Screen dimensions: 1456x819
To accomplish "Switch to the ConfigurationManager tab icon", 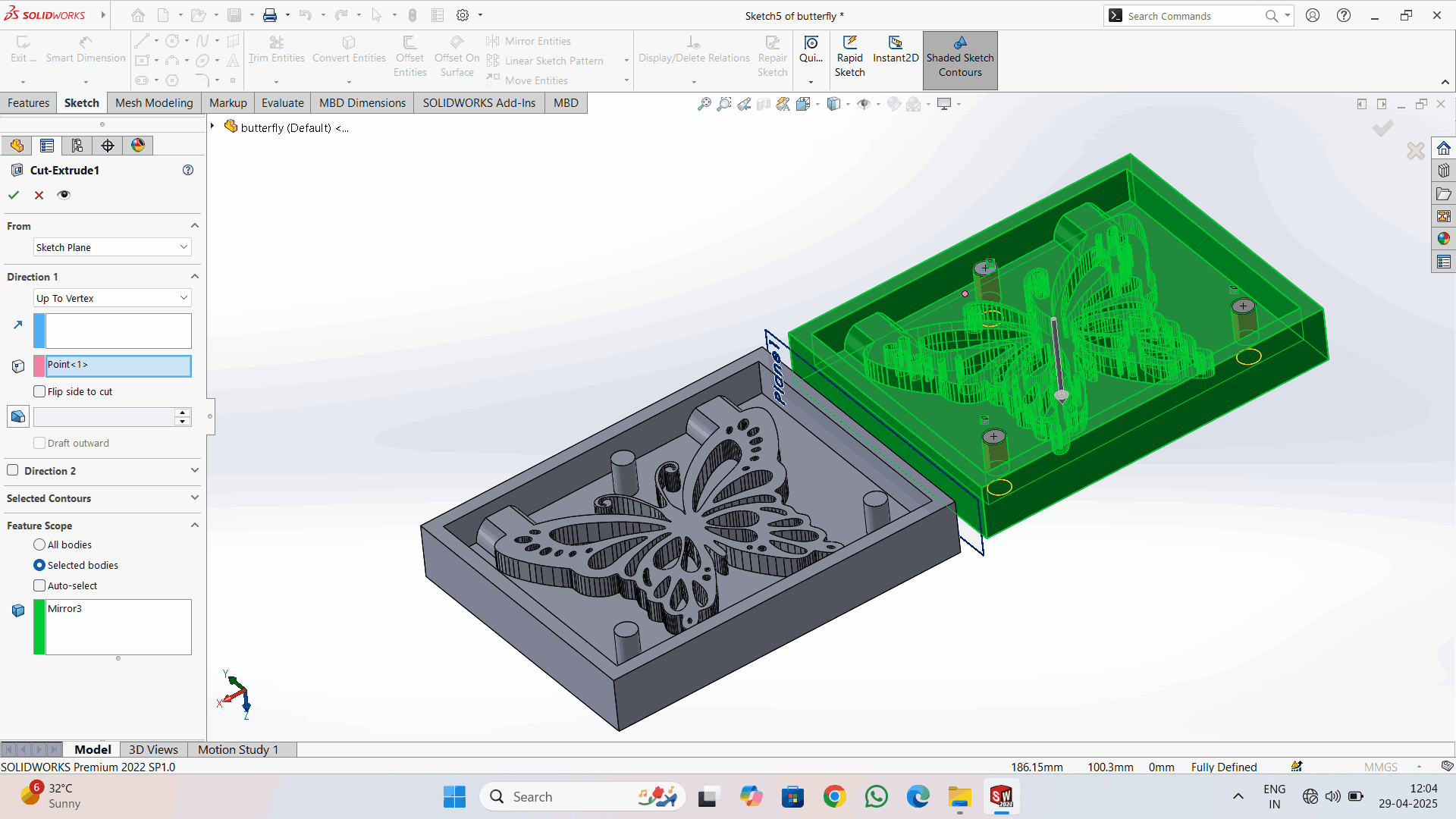I will click(77, 146).
